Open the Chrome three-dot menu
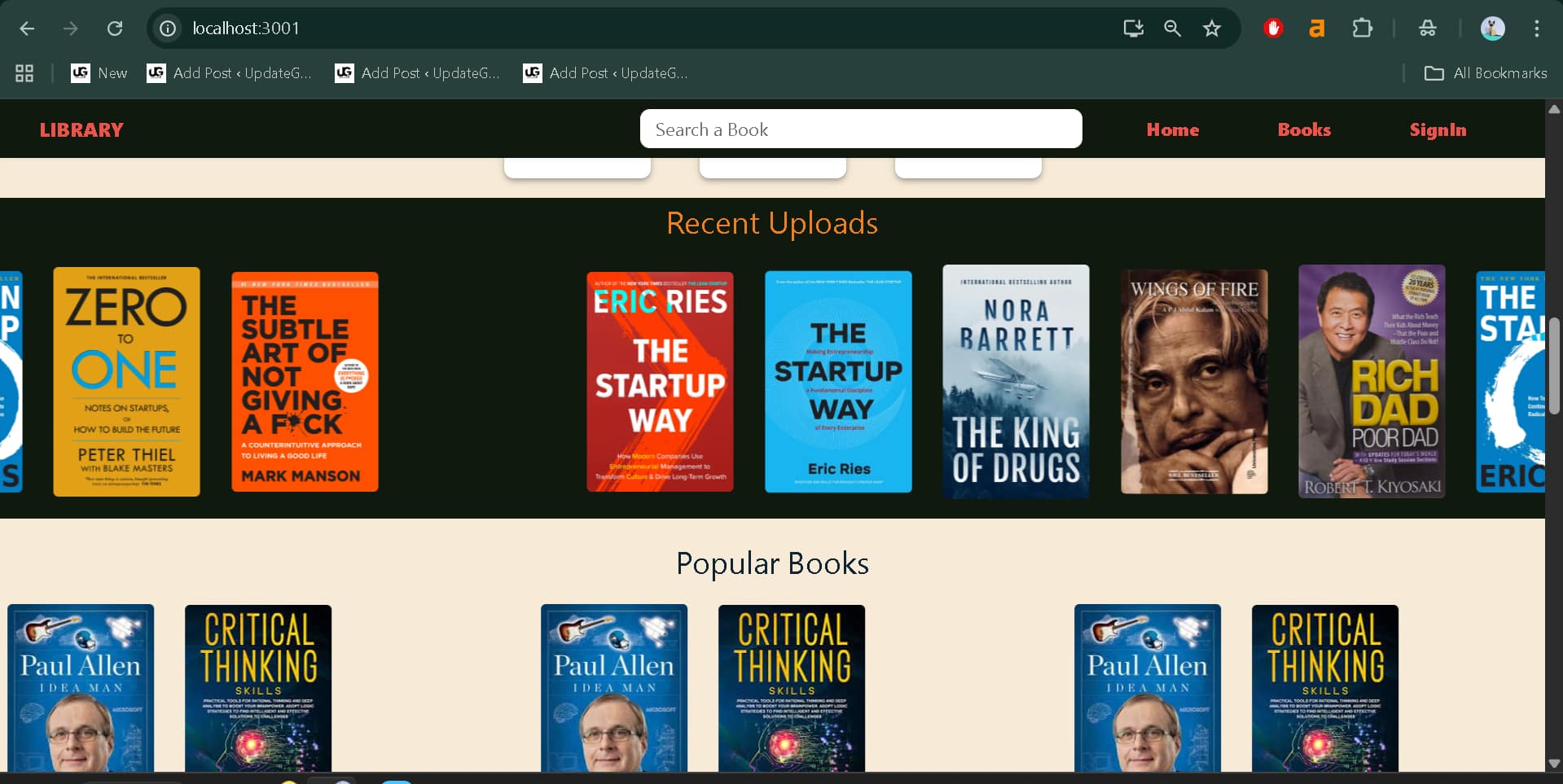1563x784 pixels. click(x=1536, y=28)
